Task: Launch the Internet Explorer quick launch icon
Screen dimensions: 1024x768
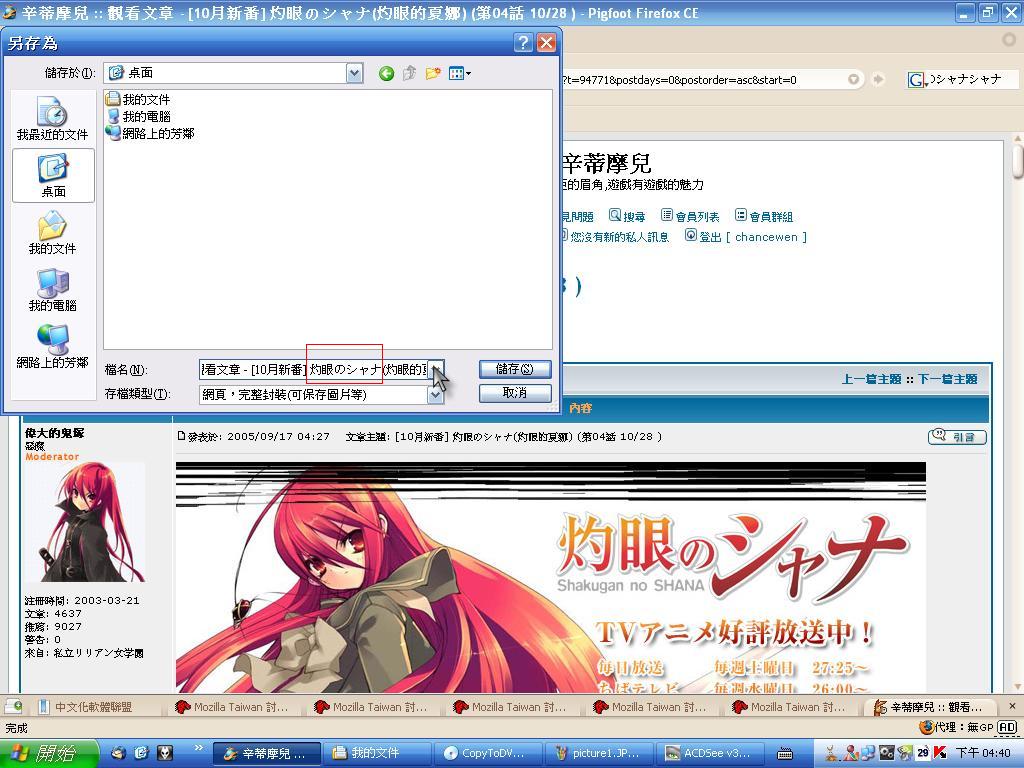Action: coord(141,753)
